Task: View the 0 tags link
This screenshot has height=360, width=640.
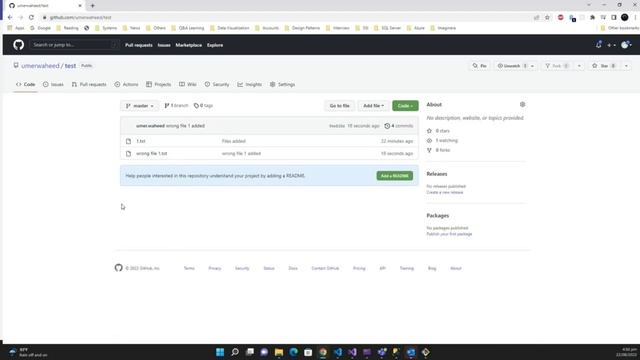Action: click(203, 106)
